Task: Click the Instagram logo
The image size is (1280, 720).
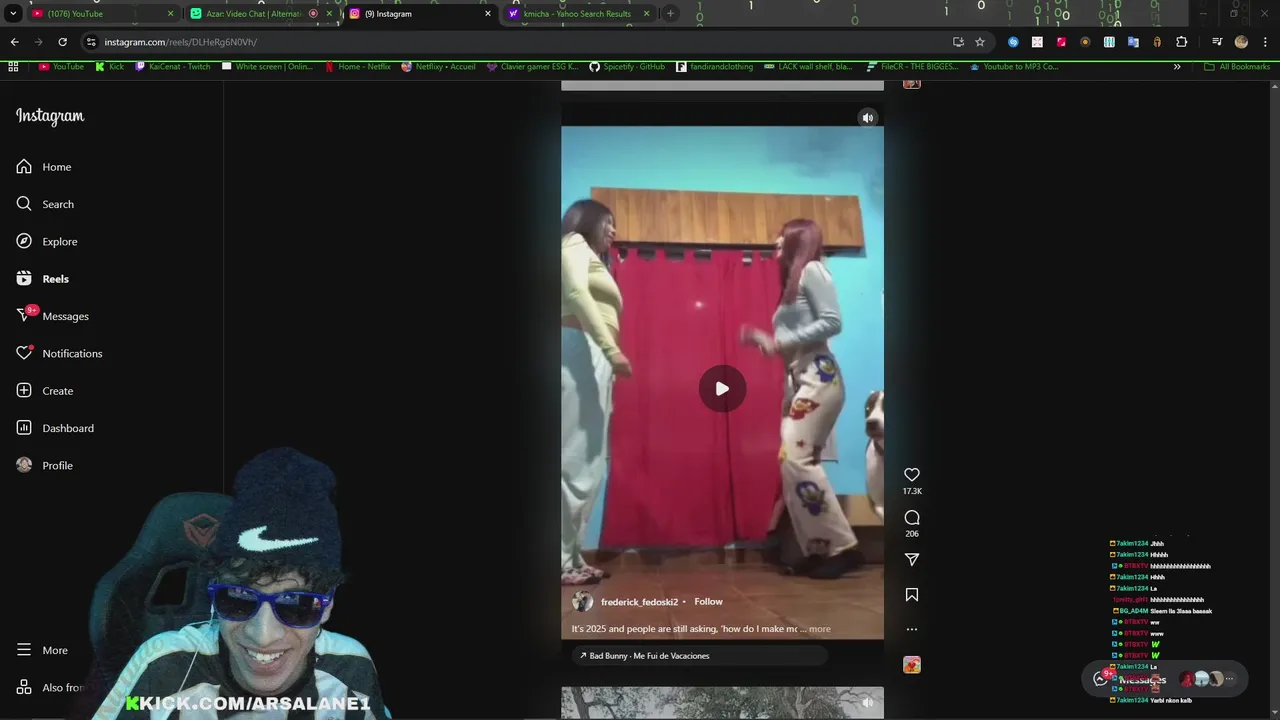Action: click(x=50, y=116)
